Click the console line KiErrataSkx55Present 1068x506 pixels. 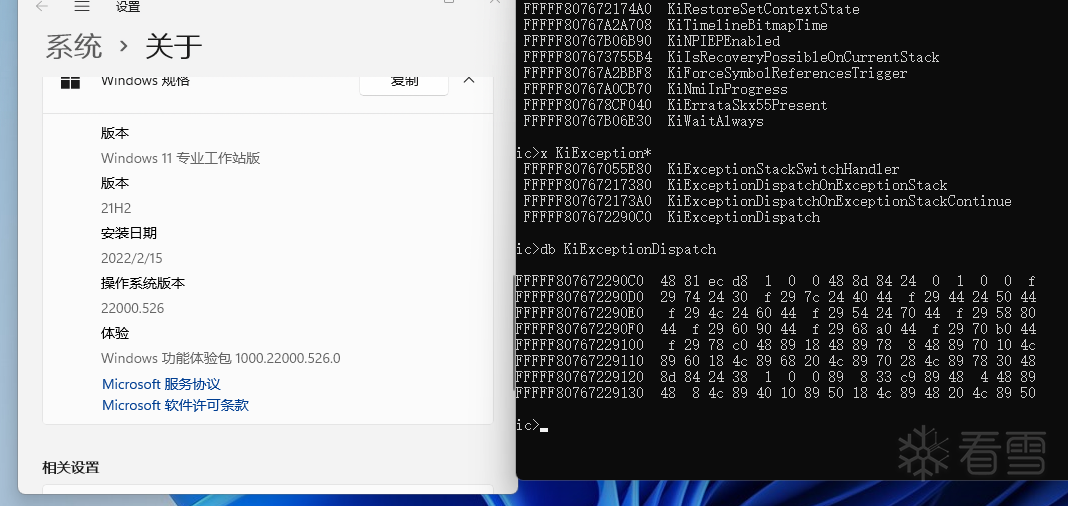675,106
